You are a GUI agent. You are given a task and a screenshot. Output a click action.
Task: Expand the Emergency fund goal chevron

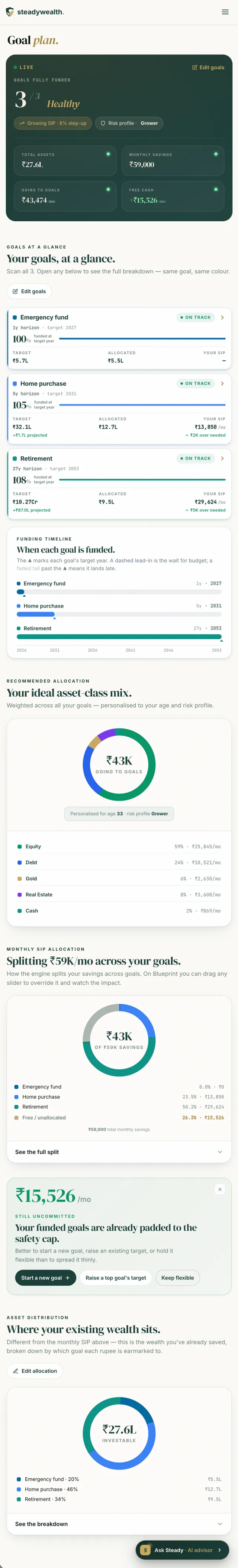coord(222,317)
